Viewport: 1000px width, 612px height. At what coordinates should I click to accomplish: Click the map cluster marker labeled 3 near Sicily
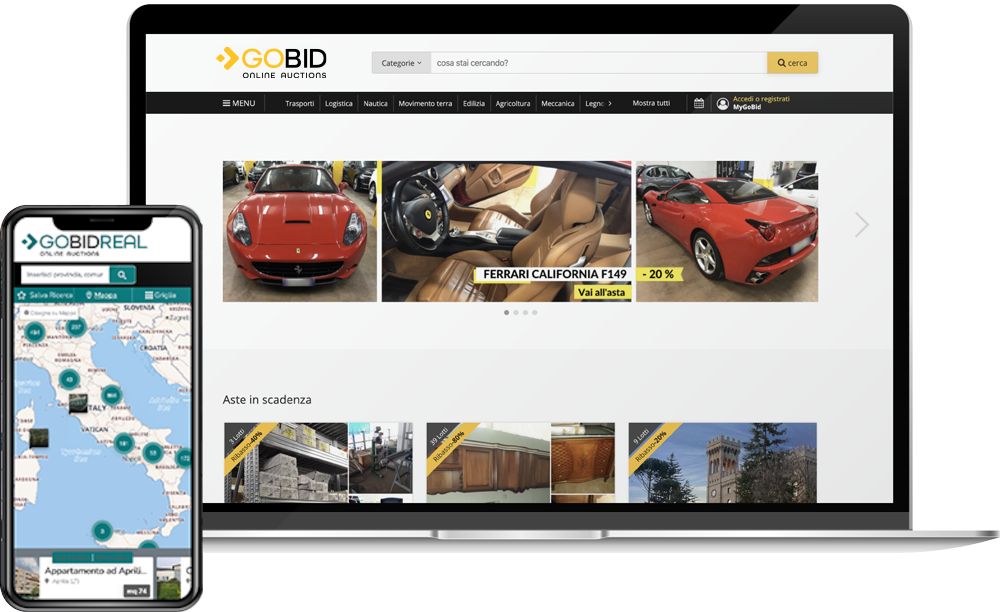click(x=102, y=531)
